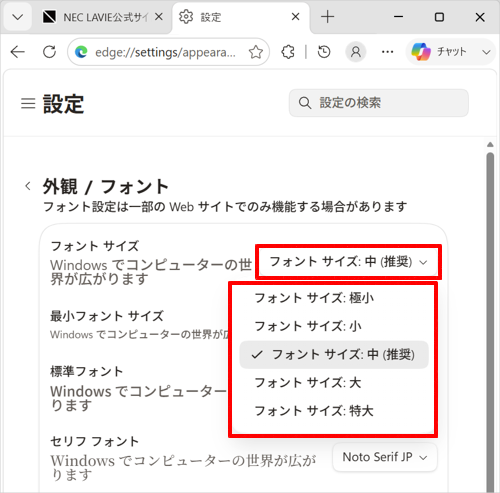This screenshot has width=500, height=493.
Task: Choose フォント サイズ: 極小 option
Action: 334,298
